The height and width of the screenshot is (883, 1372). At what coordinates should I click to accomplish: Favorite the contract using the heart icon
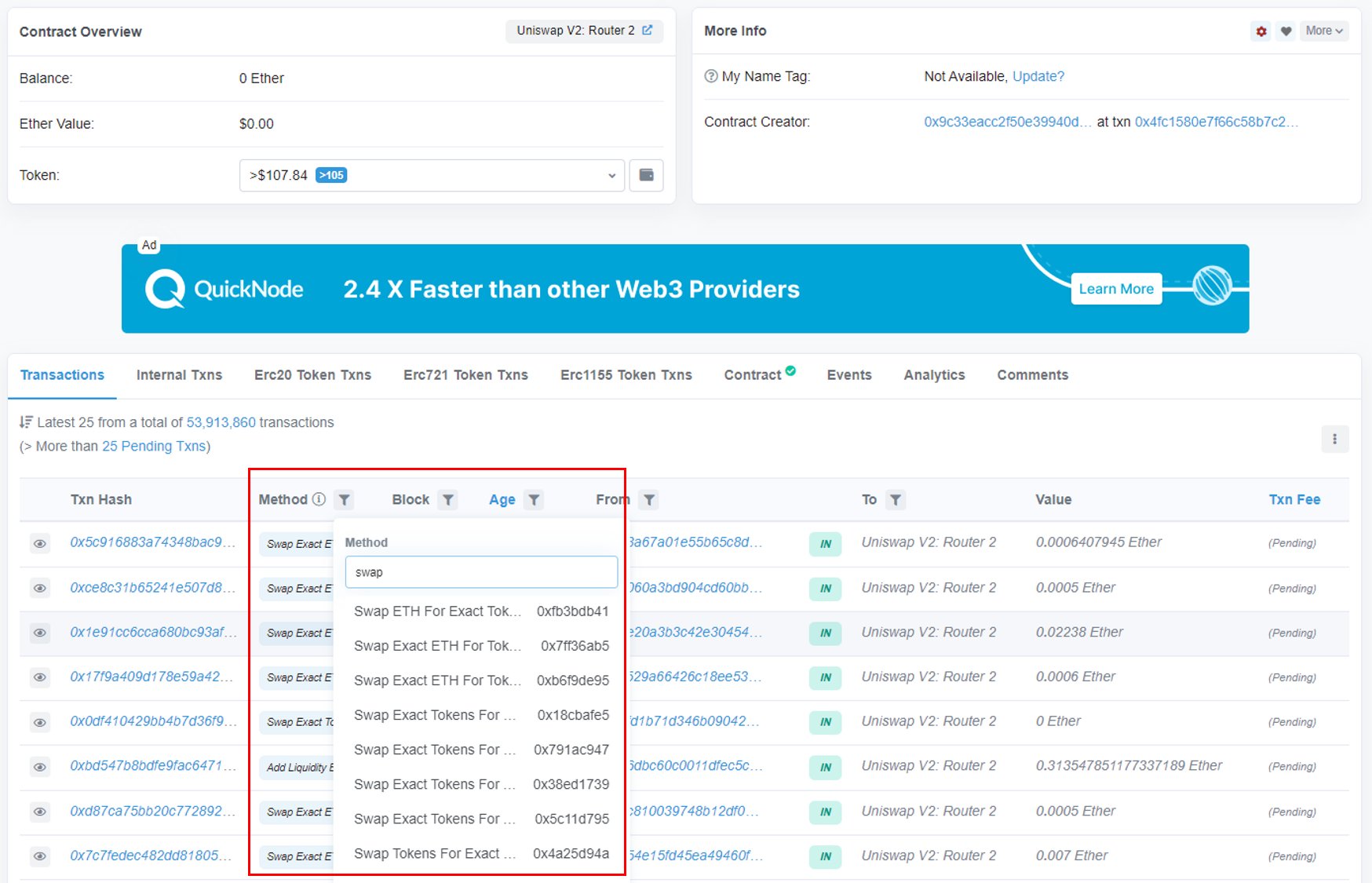pos(1286,31)
